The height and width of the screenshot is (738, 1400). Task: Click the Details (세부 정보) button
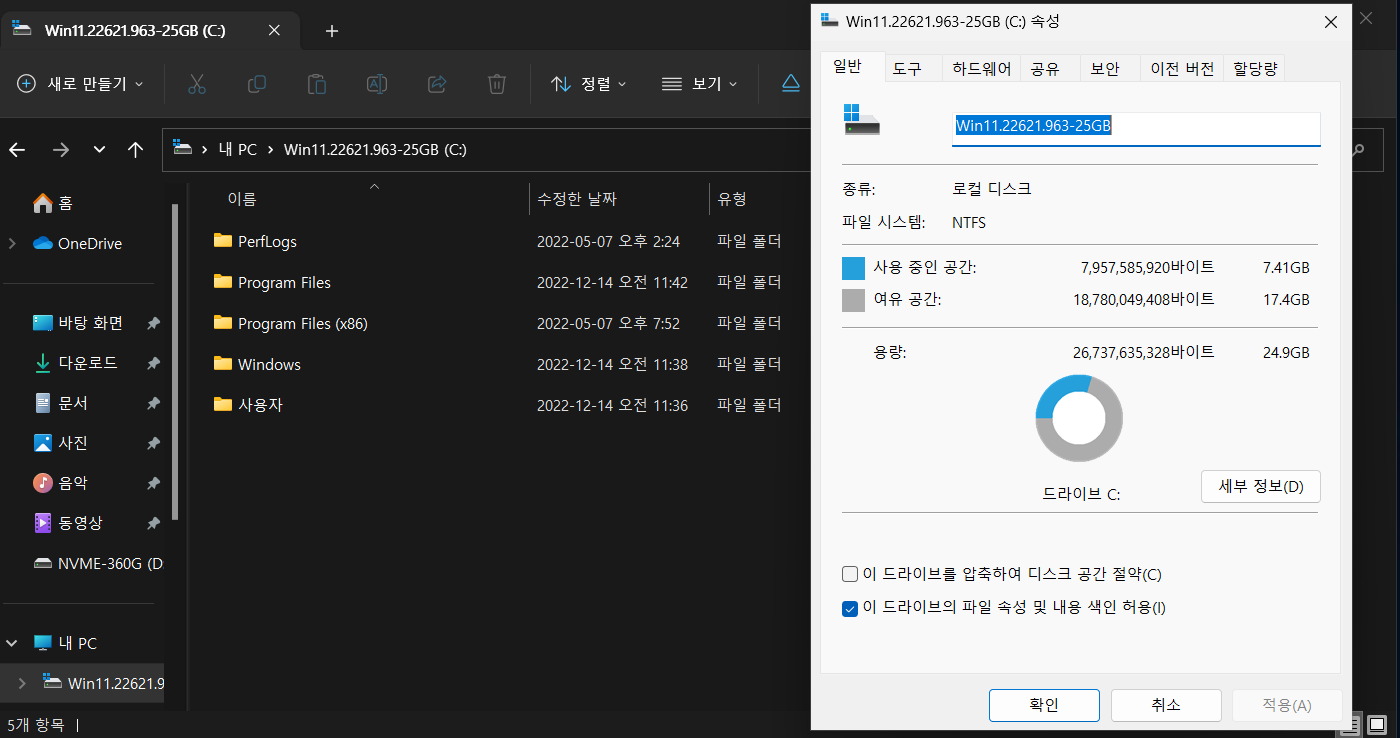tap(1261, 487)
